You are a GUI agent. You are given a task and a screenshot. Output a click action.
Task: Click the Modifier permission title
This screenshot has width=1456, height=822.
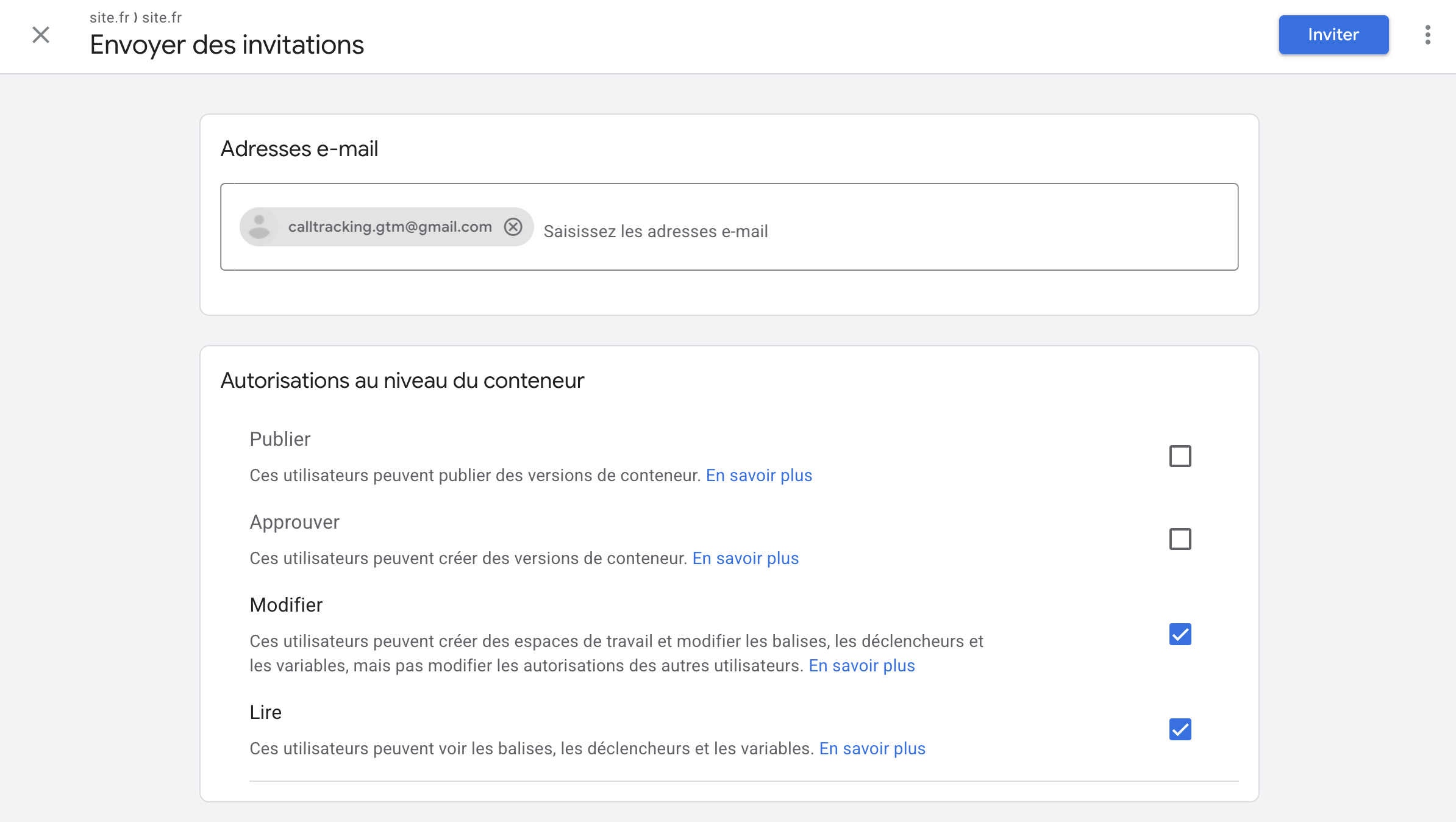coord(286,605)
